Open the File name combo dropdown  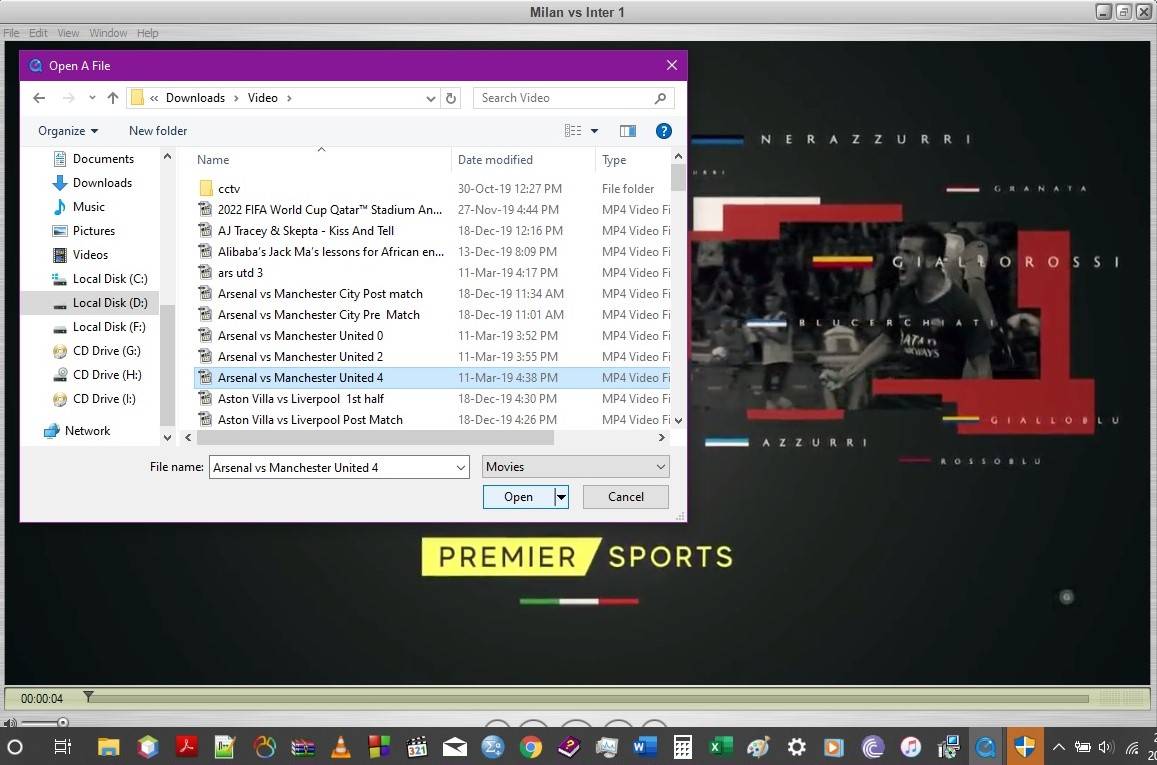(460, 468)
